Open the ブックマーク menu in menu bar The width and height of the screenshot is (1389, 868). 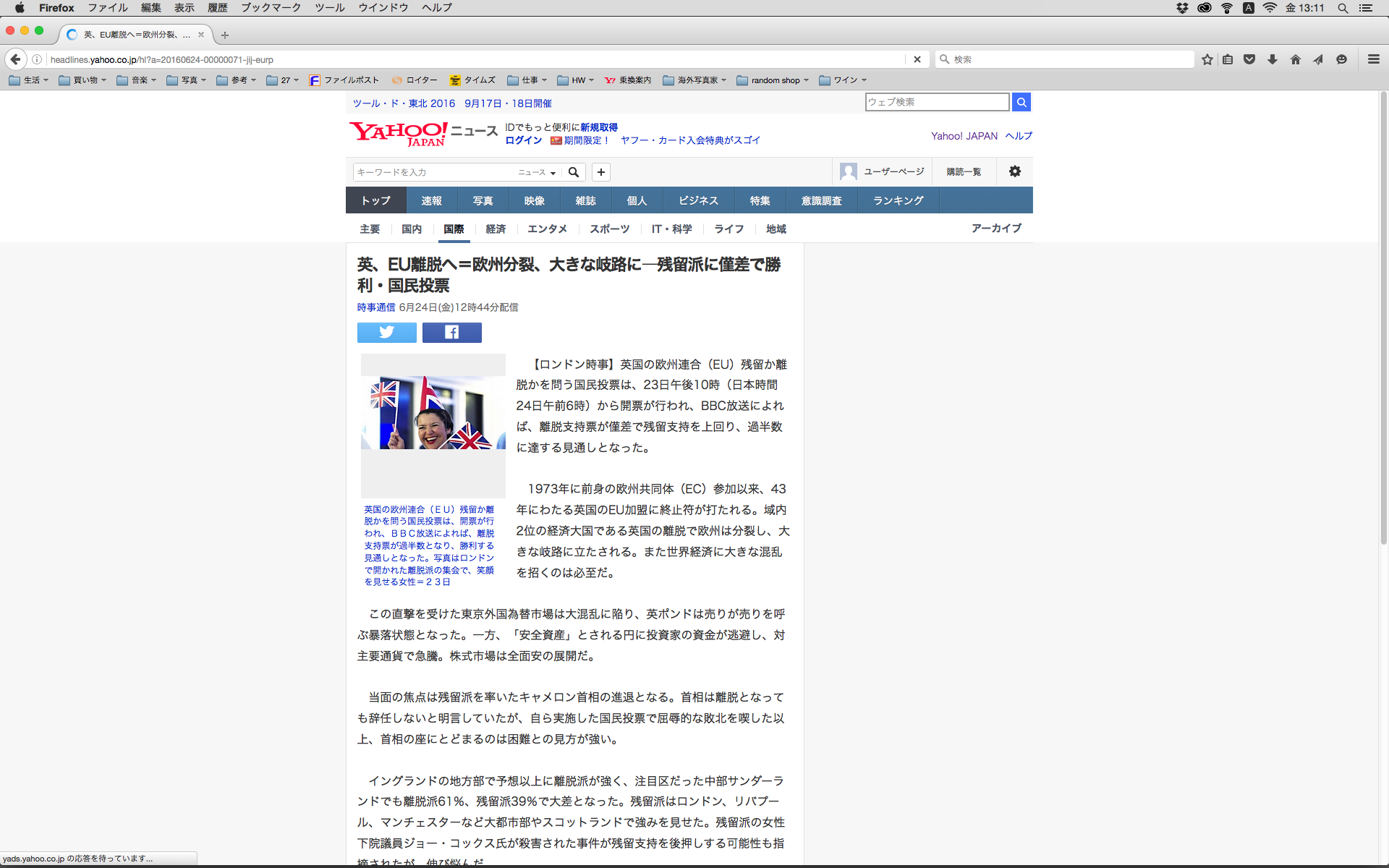pyautogui.click(x=271, y=8)
